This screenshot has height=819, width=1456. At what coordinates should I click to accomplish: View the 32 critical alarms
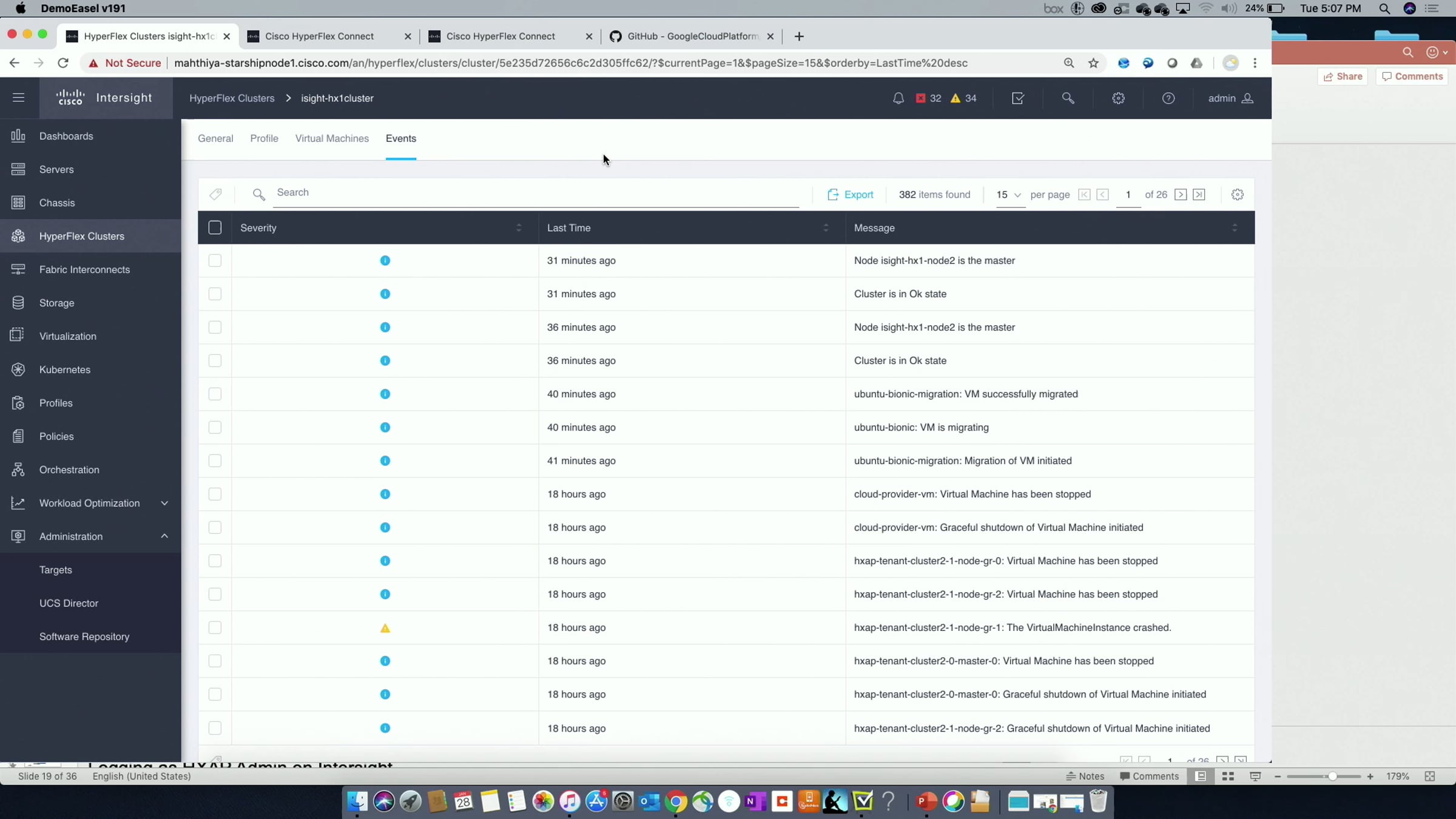tap(929, 98)
